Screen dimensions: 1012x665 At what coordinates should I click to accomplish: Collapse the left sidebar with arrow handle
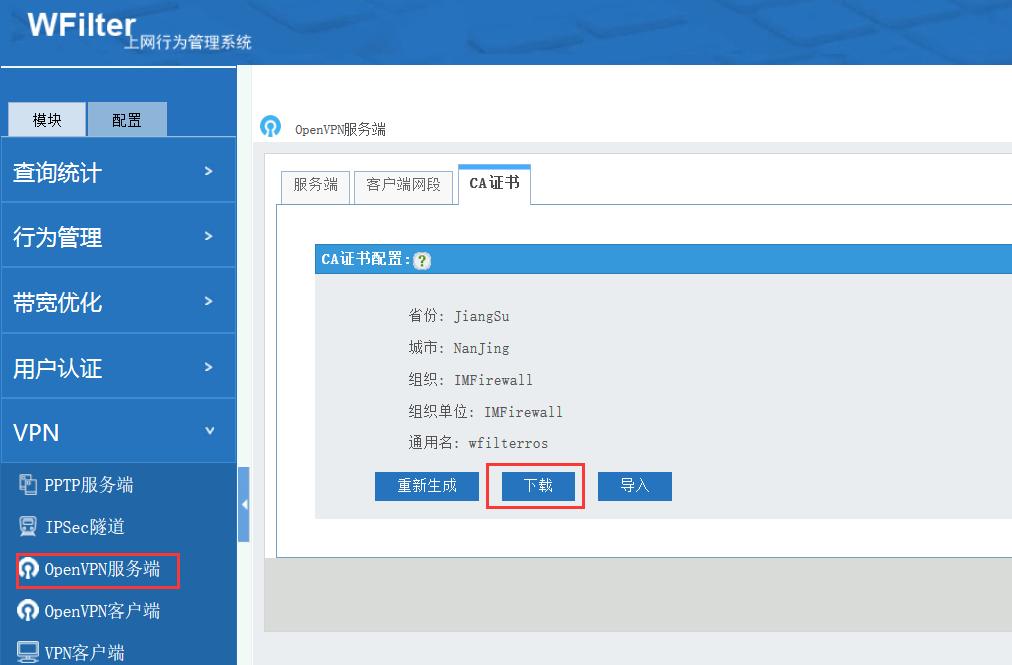click(x=244, y=505)
